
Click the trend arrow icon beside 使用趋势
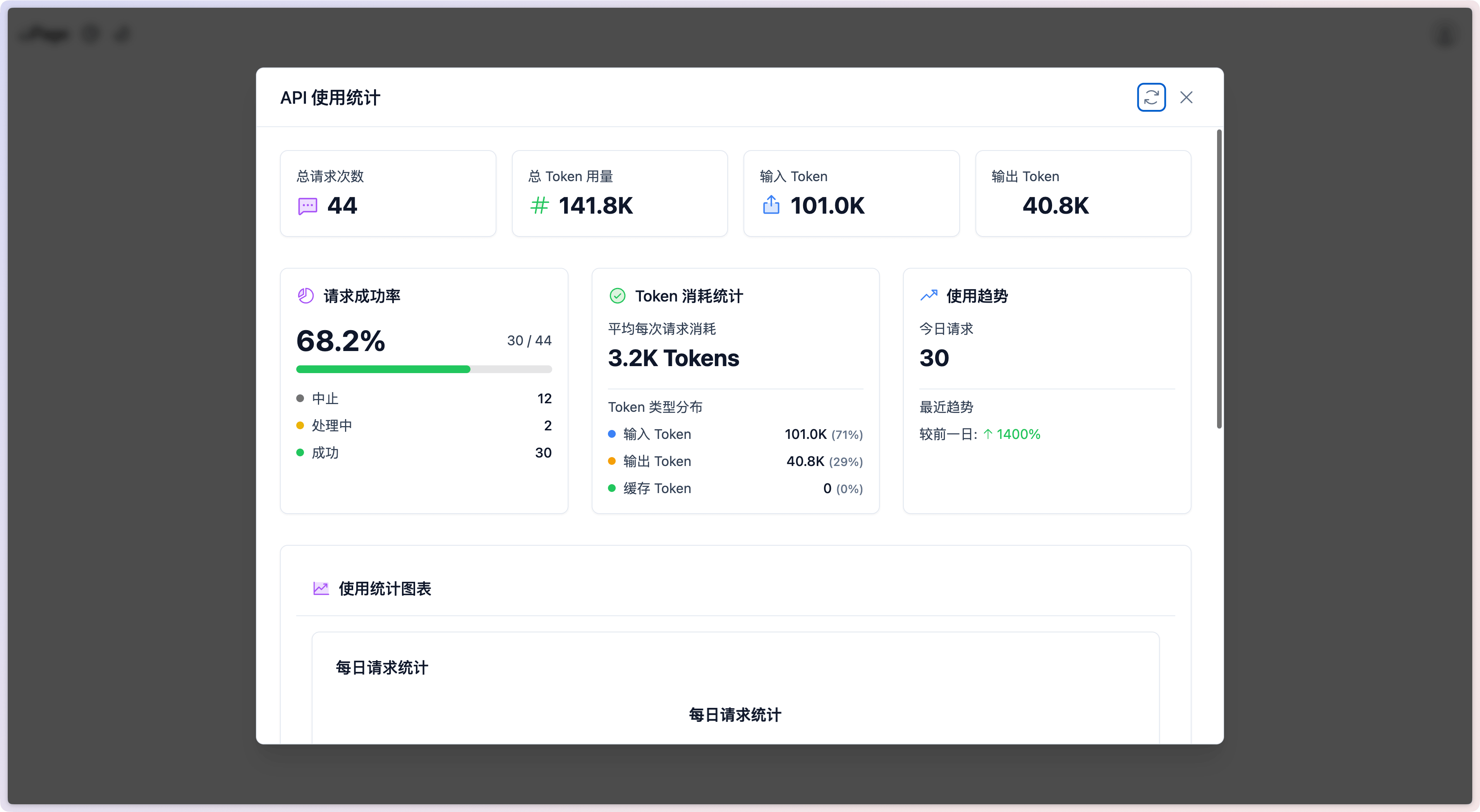click(929, 296)
